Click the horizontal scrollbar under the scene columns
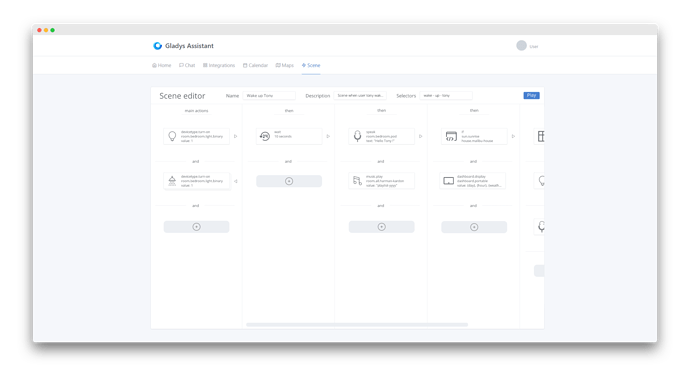The height and width of the screenshot is (367, 690). pyautogui.click(x=357, y=325)
